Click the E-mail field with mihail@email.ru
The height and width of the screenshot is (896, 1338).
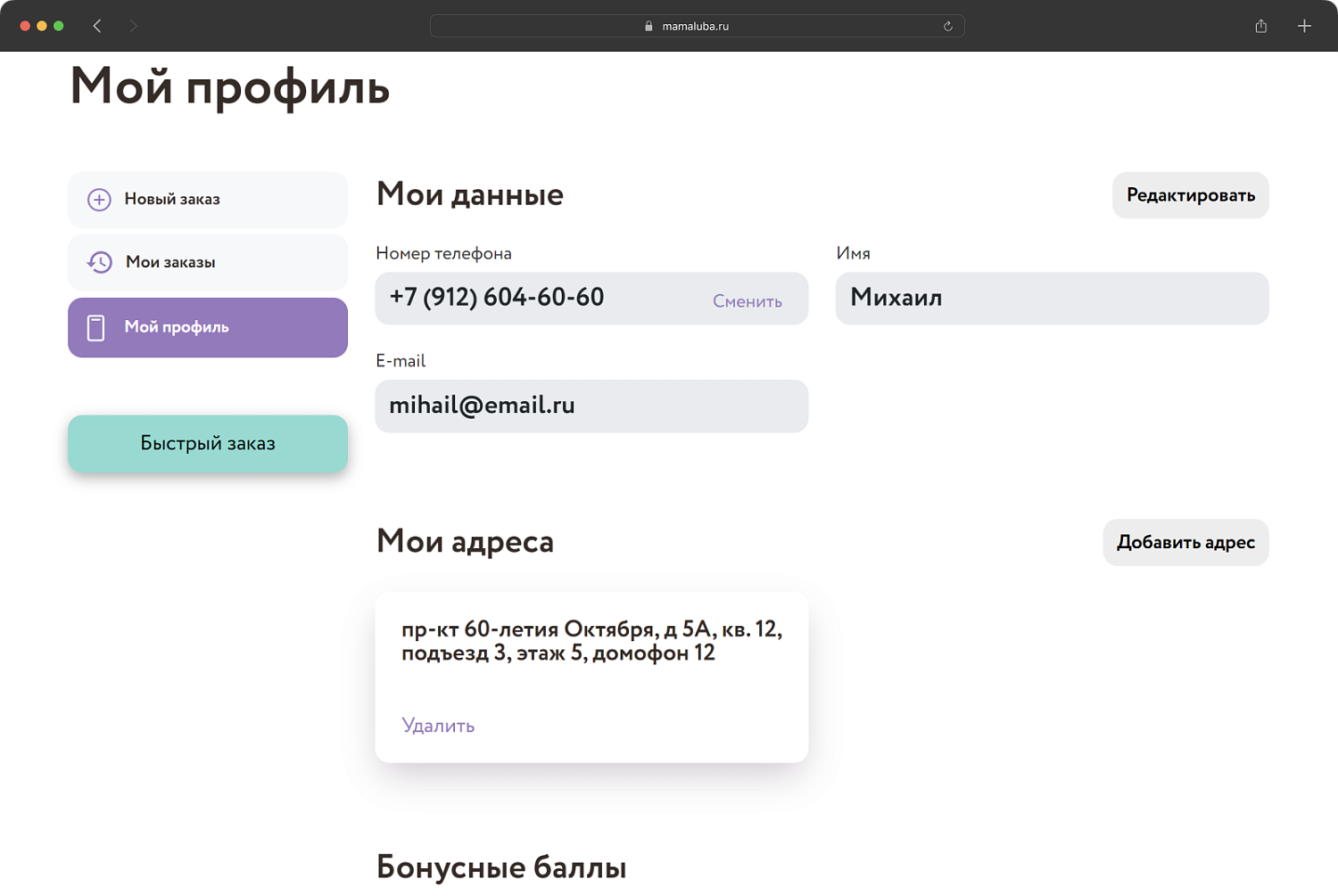pyautogui.click(x=591, y=406)
